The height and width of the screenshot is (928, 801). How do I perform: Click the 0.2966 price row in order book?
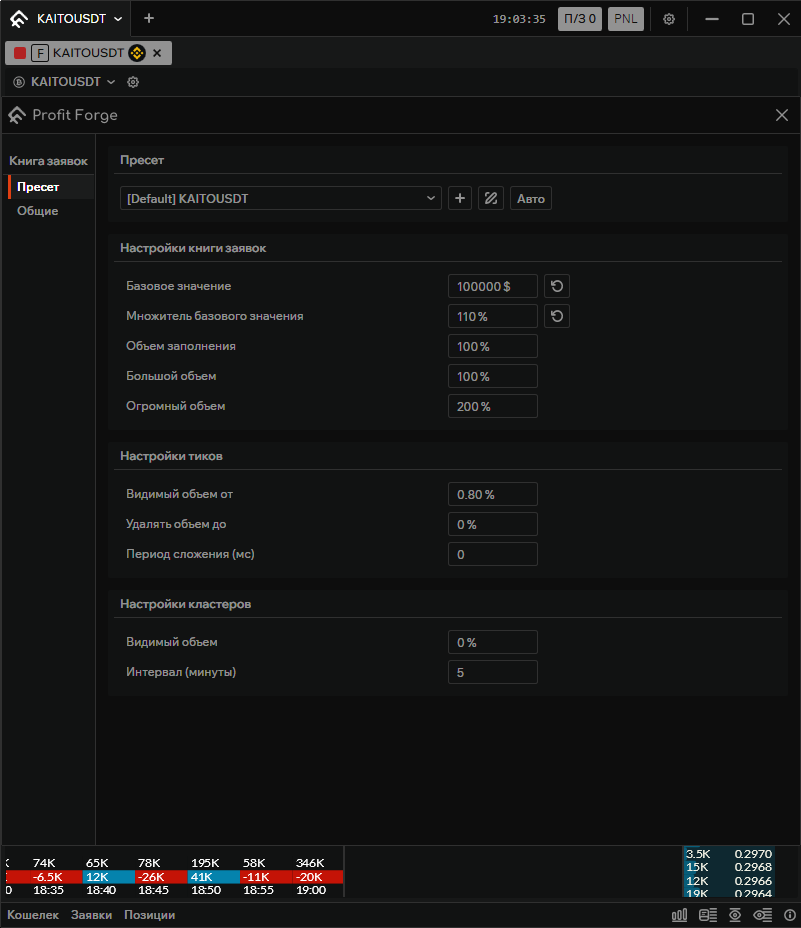(x=729, y=881)
